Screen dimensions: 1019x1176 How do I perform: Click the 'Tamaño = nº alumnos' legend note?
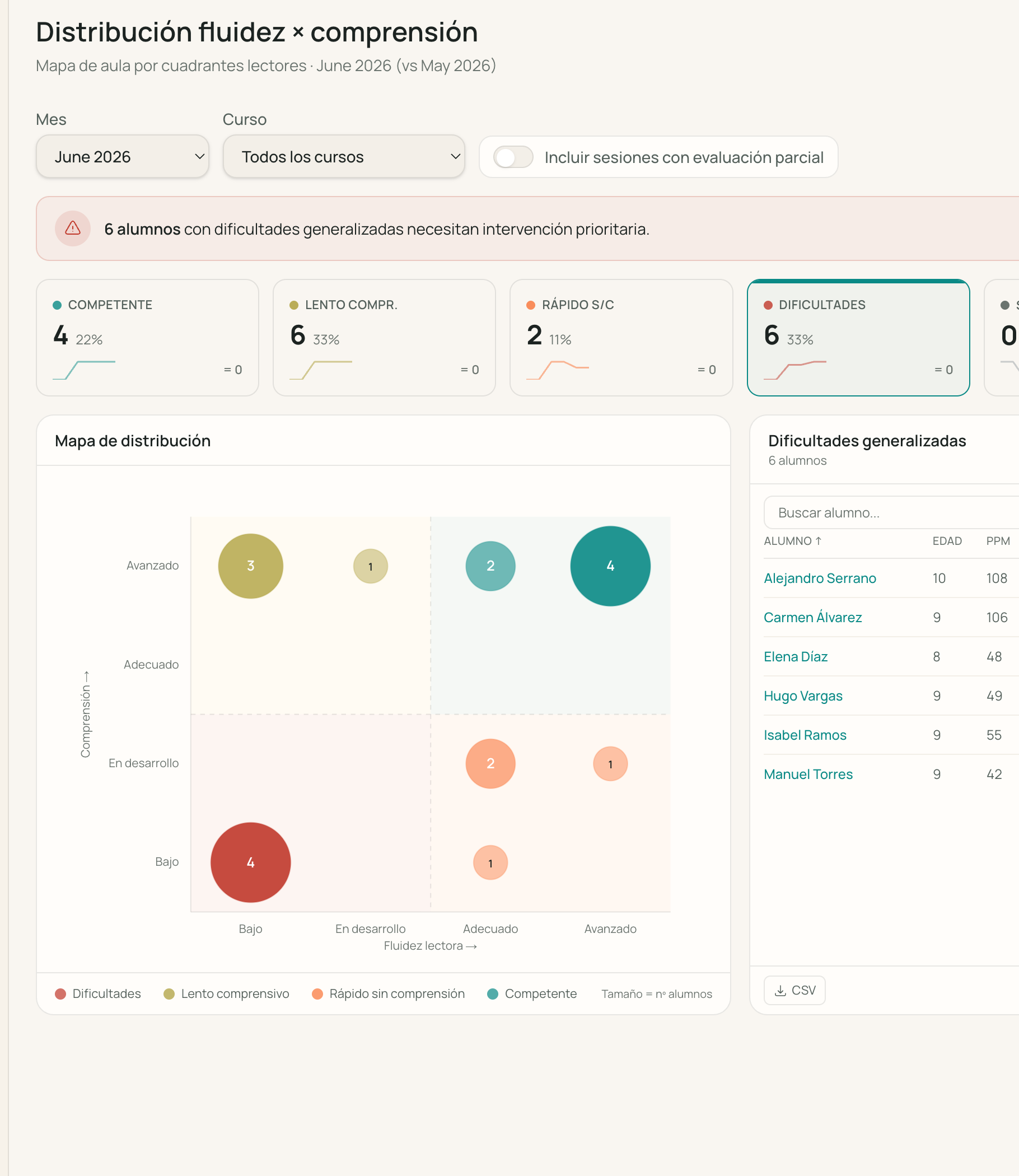coord(657,993)
